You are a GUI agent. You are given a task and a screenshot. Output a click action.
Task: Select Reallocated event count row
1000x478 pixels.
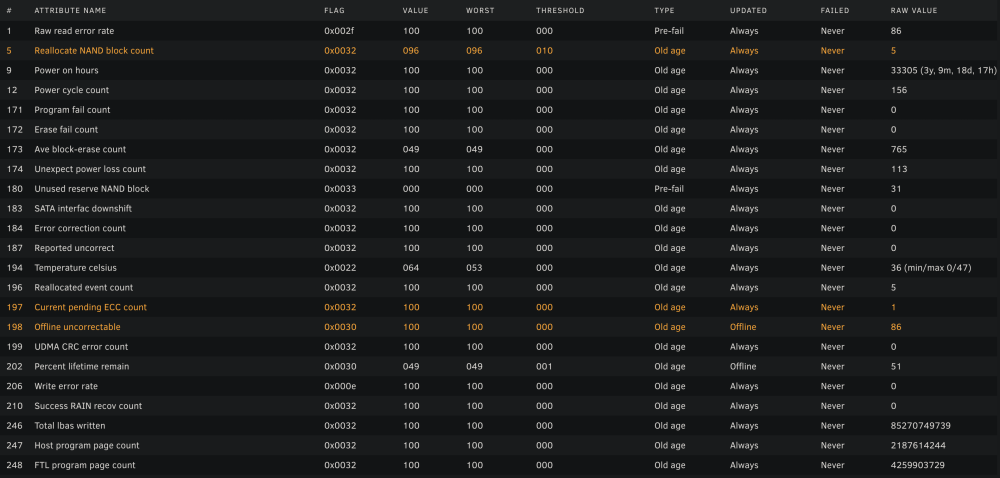coord(500,287)
